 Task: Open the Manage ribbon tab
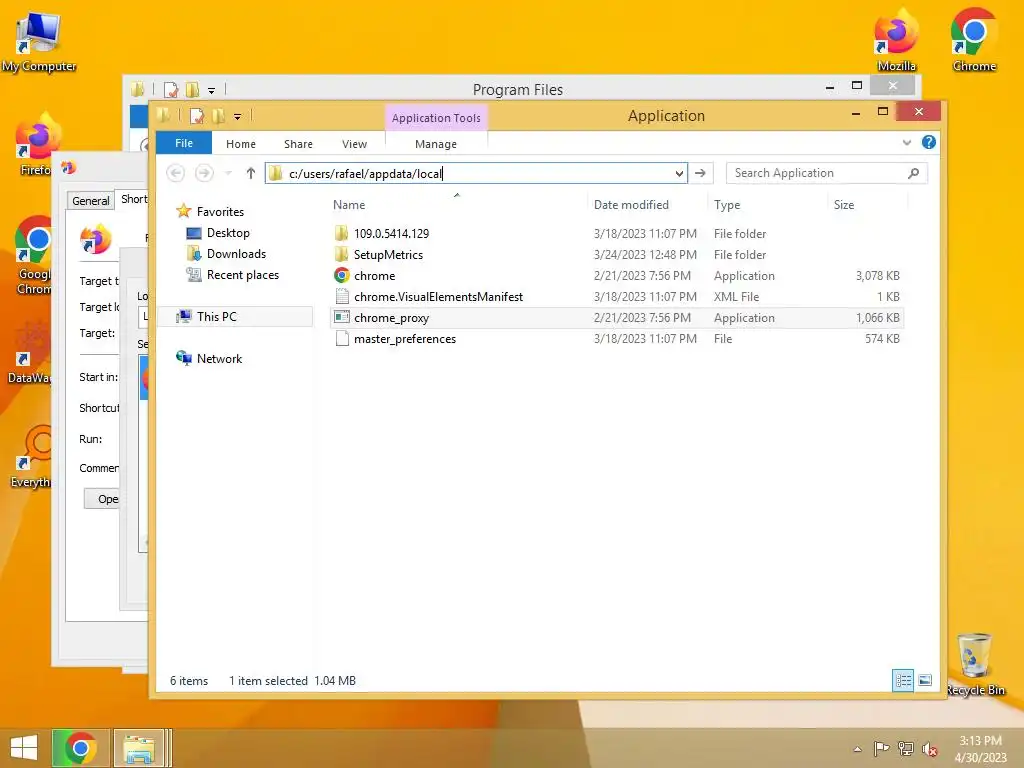pyautogui.click(x=436, y=144)
